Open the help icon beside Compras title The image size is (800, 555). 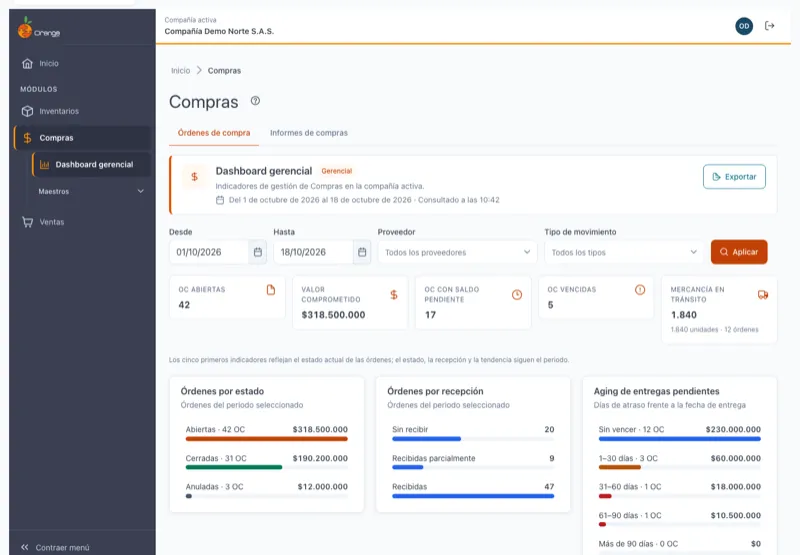pos(255,101)
